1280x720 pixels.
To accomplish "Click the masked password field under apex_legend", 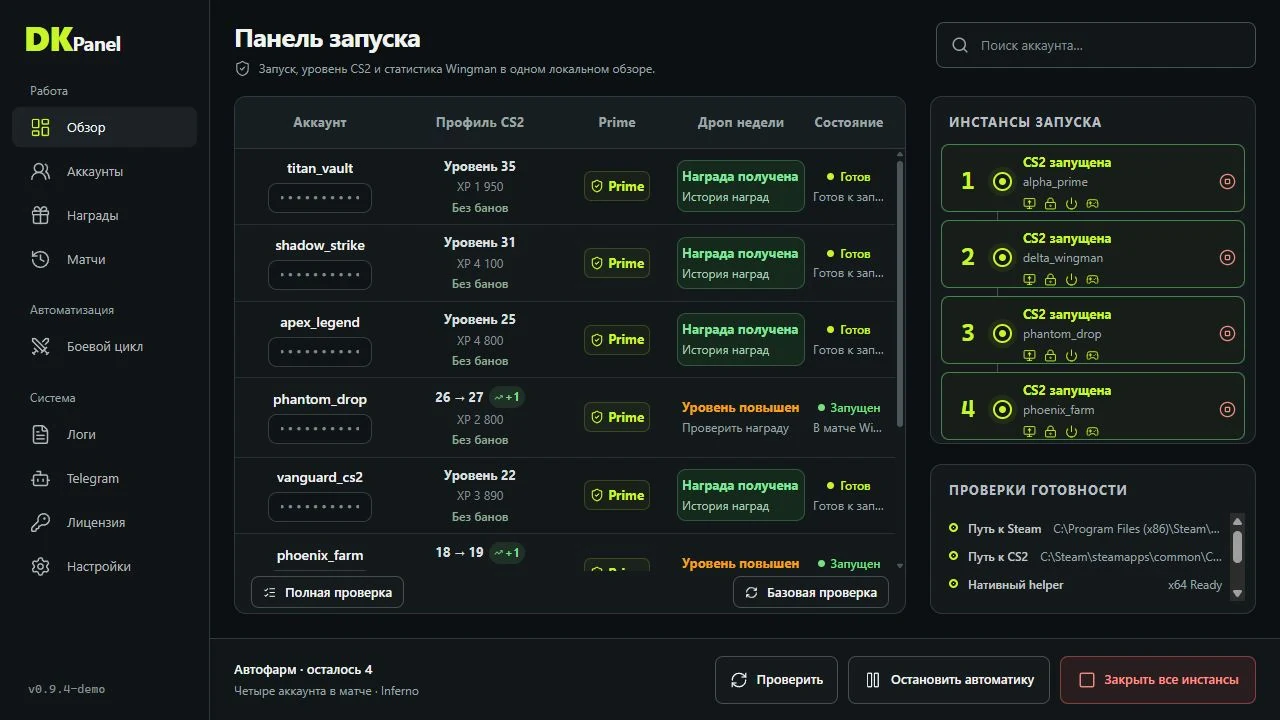I will [x=320, y=352].
